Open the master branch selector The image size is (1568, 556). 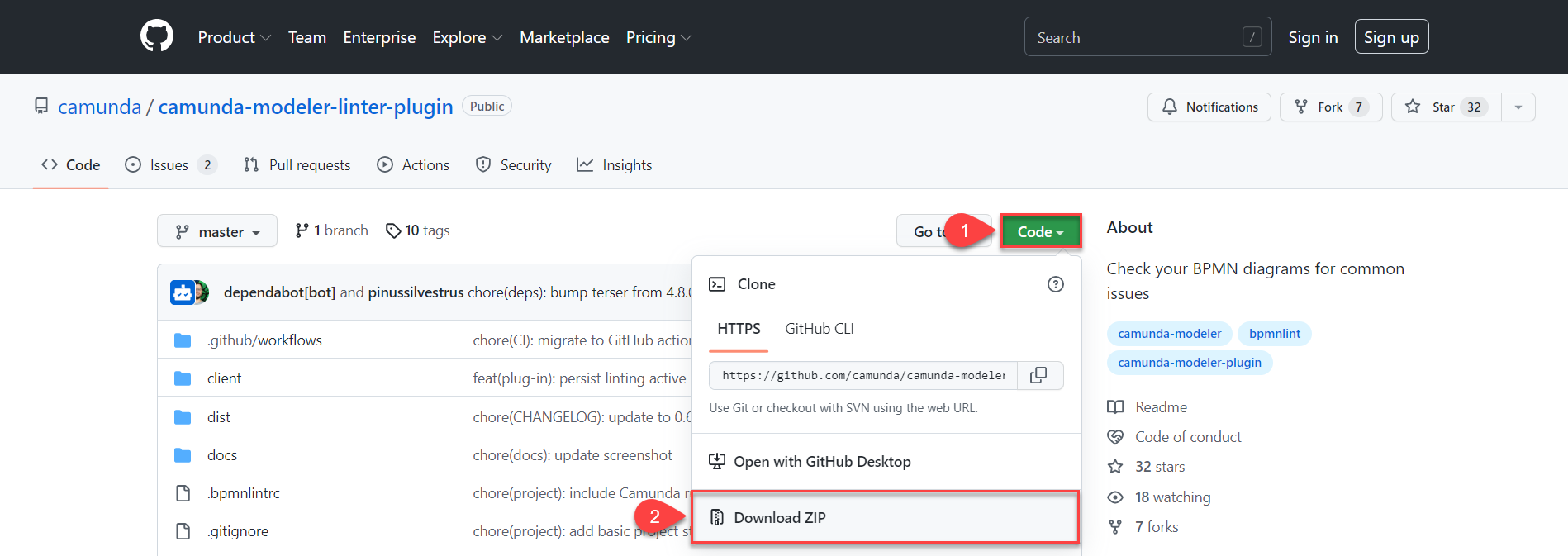(217, 231)
